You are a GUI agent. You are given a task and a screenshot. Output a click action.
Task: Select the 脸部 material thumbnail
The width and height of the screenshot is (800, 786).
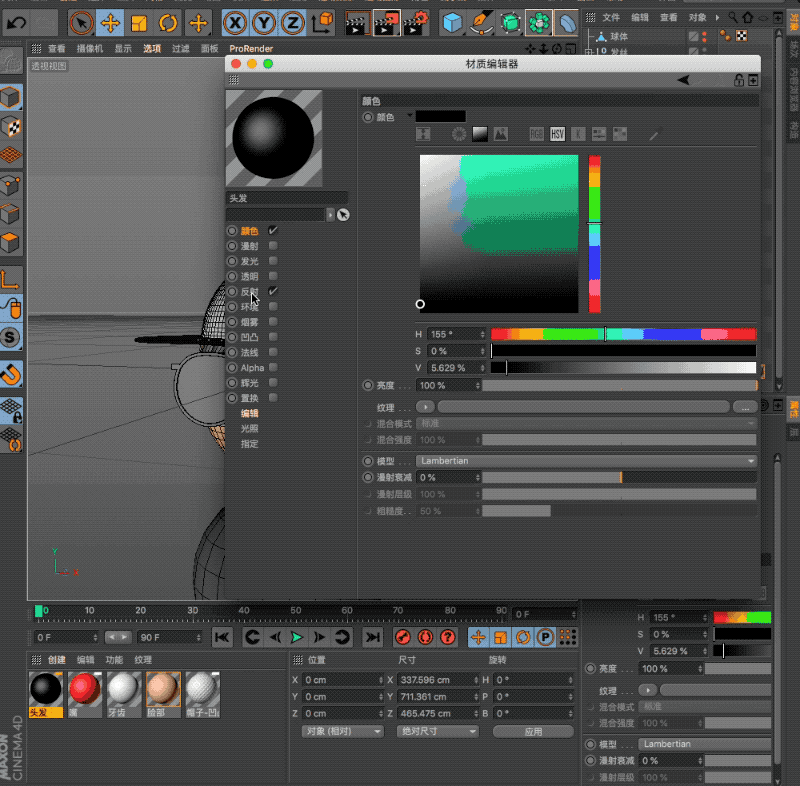(163, 694)
